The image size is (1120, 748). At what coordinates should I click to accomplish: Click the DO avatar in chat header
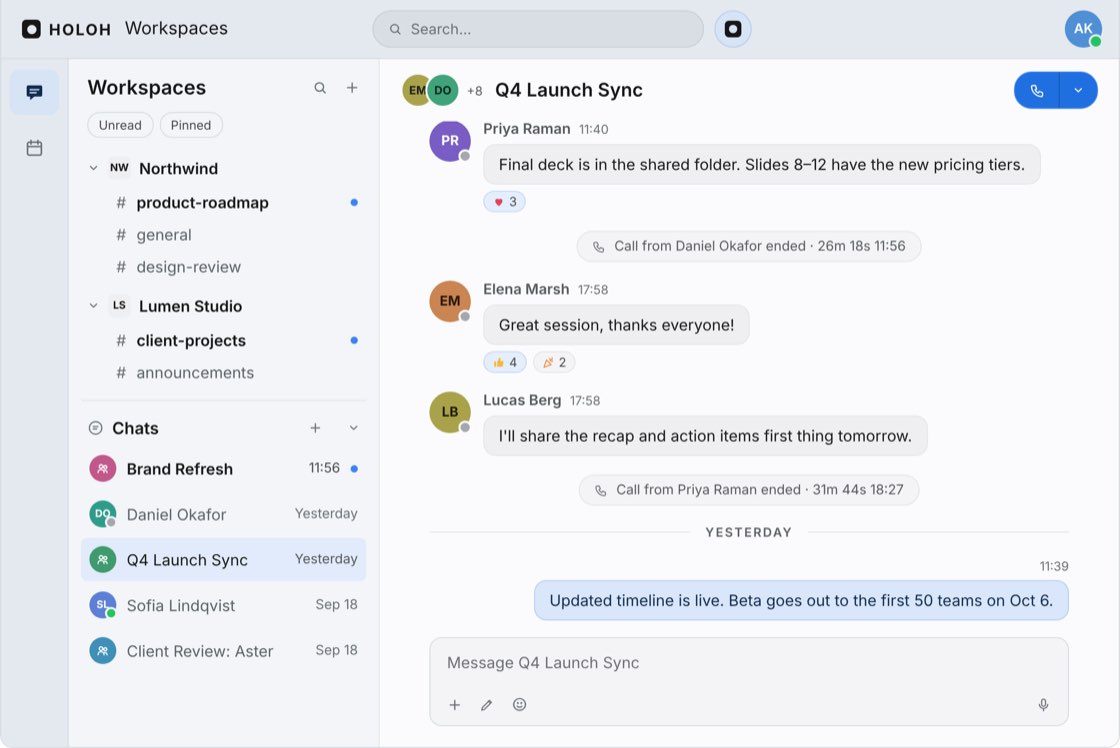click(x=443, y=91)
